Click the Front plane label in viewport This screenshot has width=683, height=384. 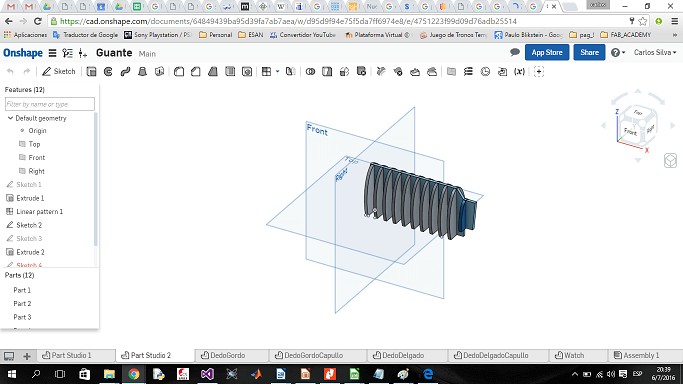(x=317, y=130)
